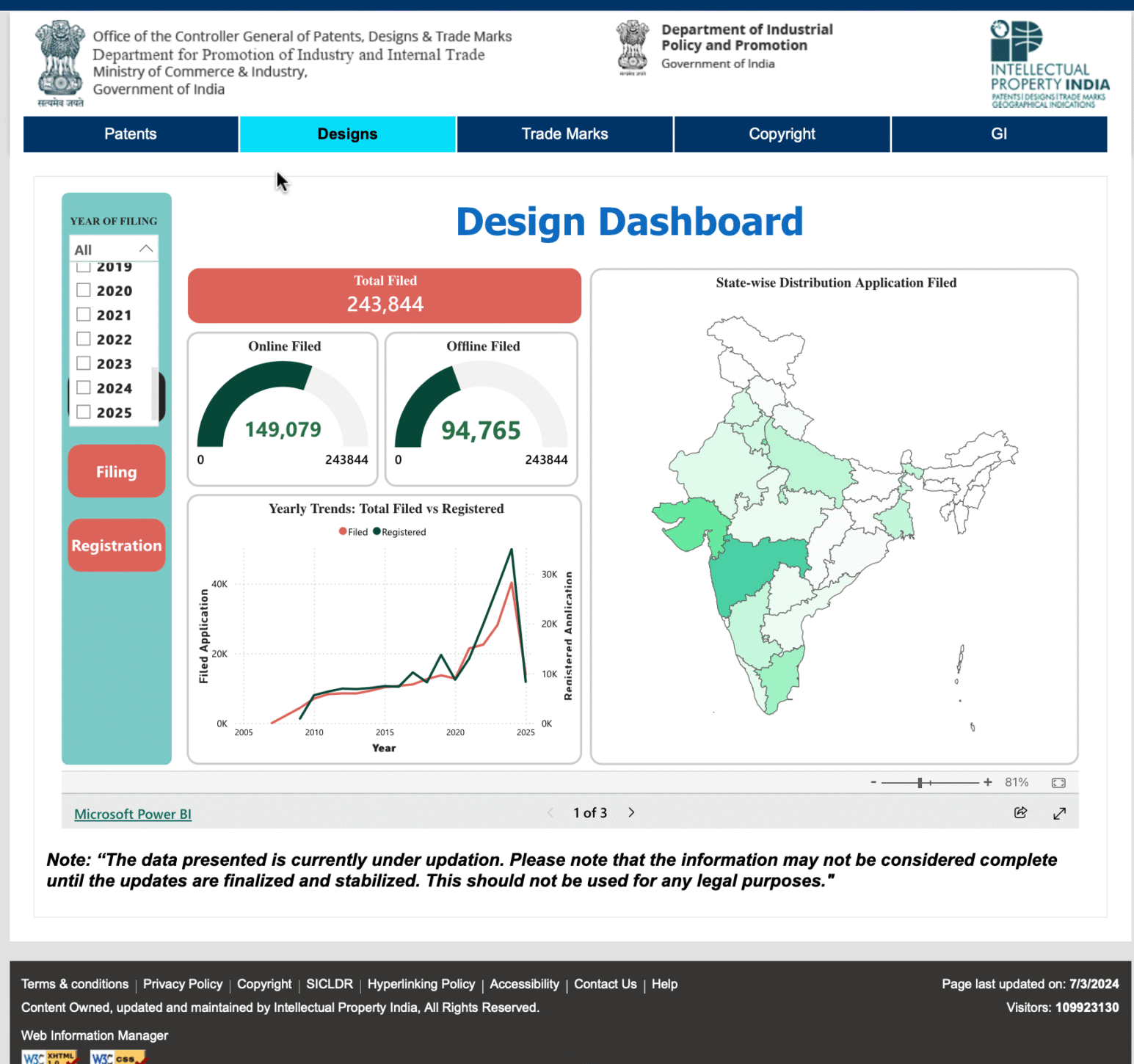
Task: Click the Filing button
Action: pos(117,471)
